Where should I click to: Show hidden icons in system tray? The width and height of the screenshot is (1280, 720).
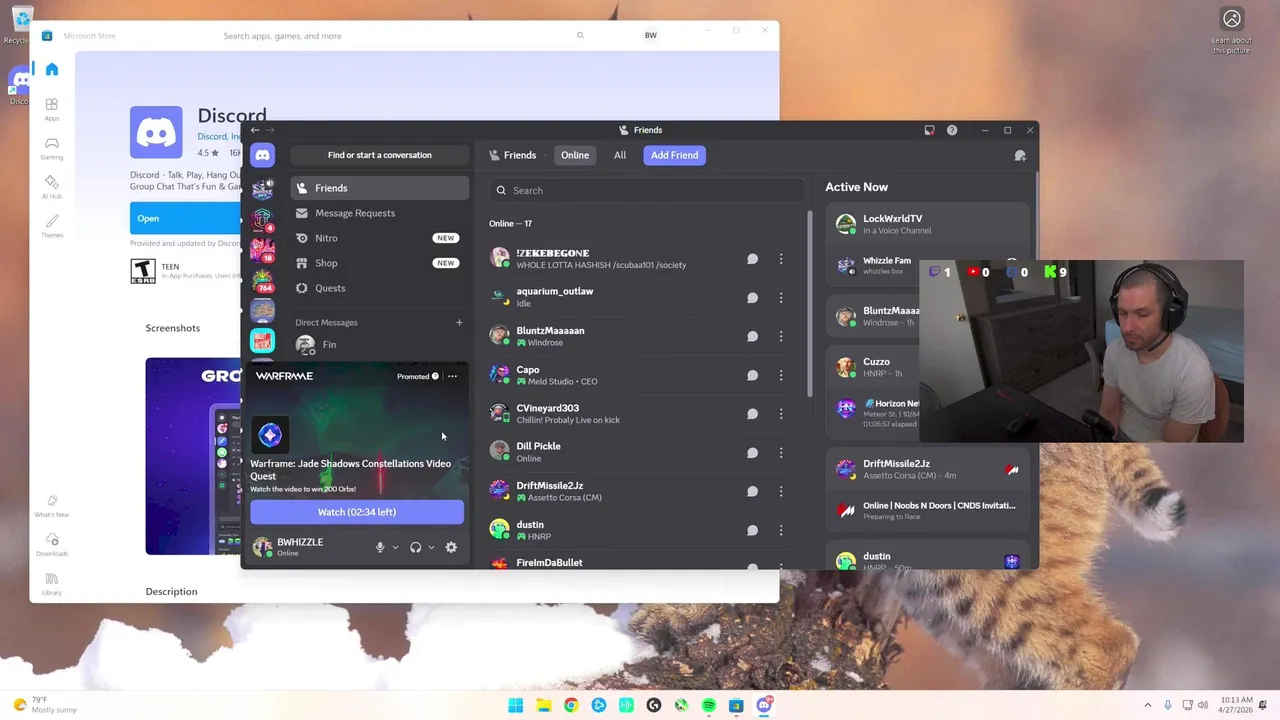click(x=1148, y=705)
